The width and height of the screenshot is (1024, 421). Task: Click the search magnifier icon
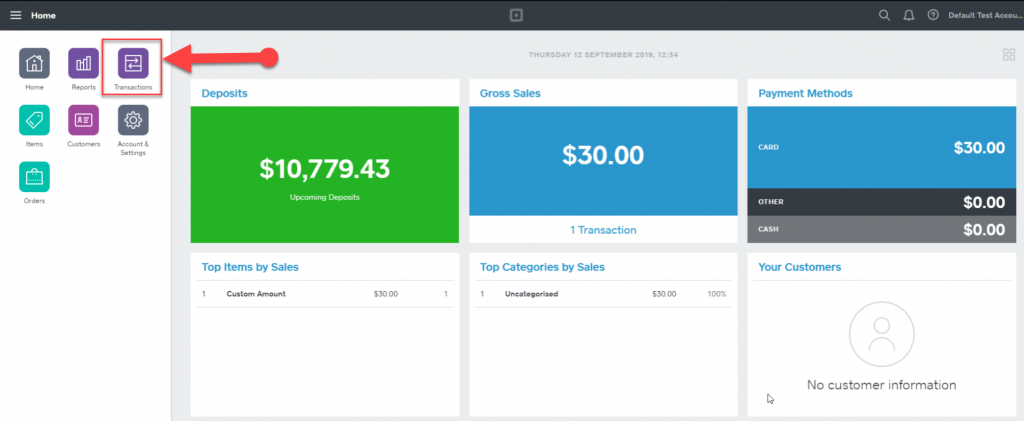pos(884,16)
